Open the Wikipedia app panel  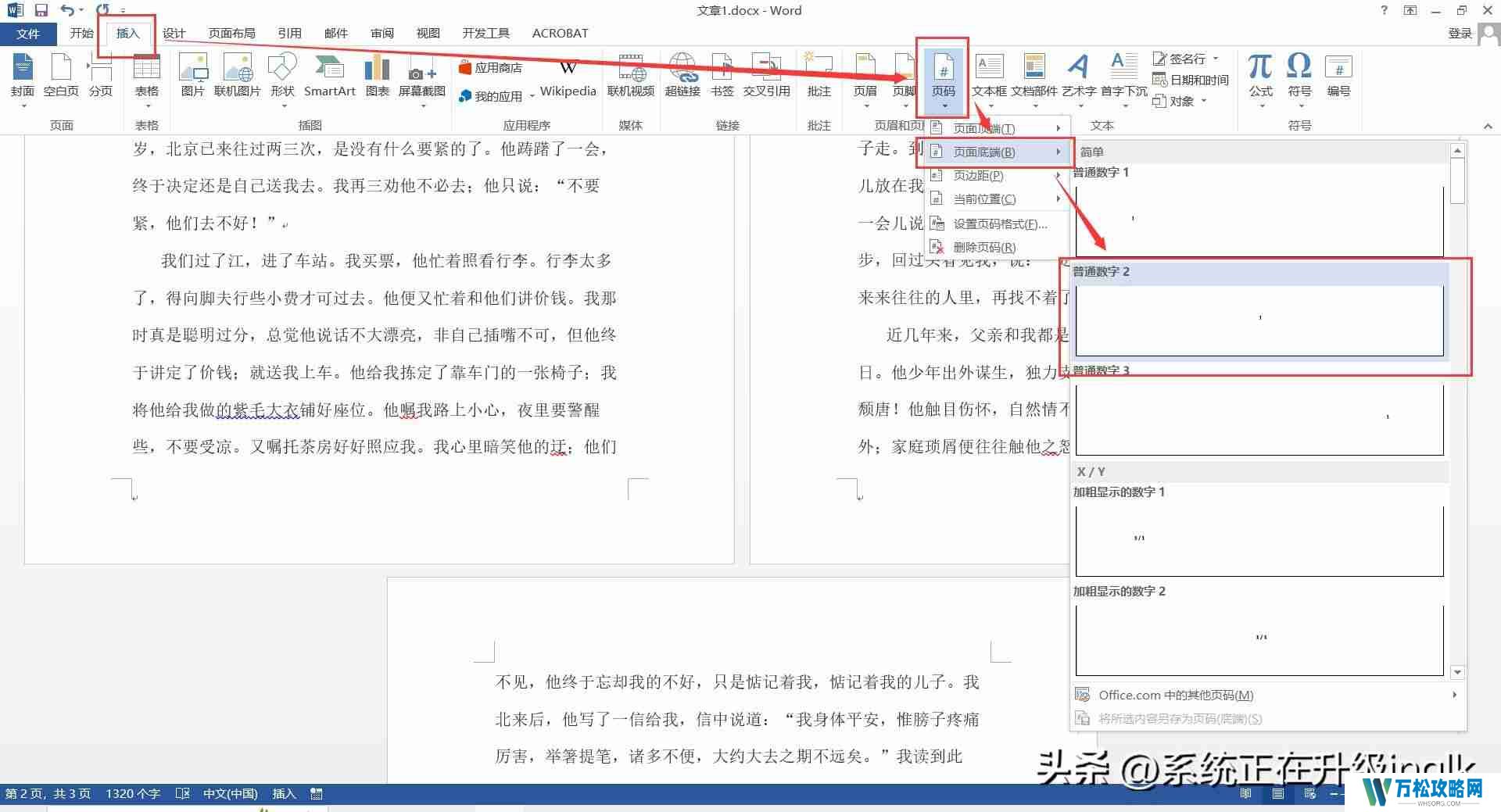[567, 78]
